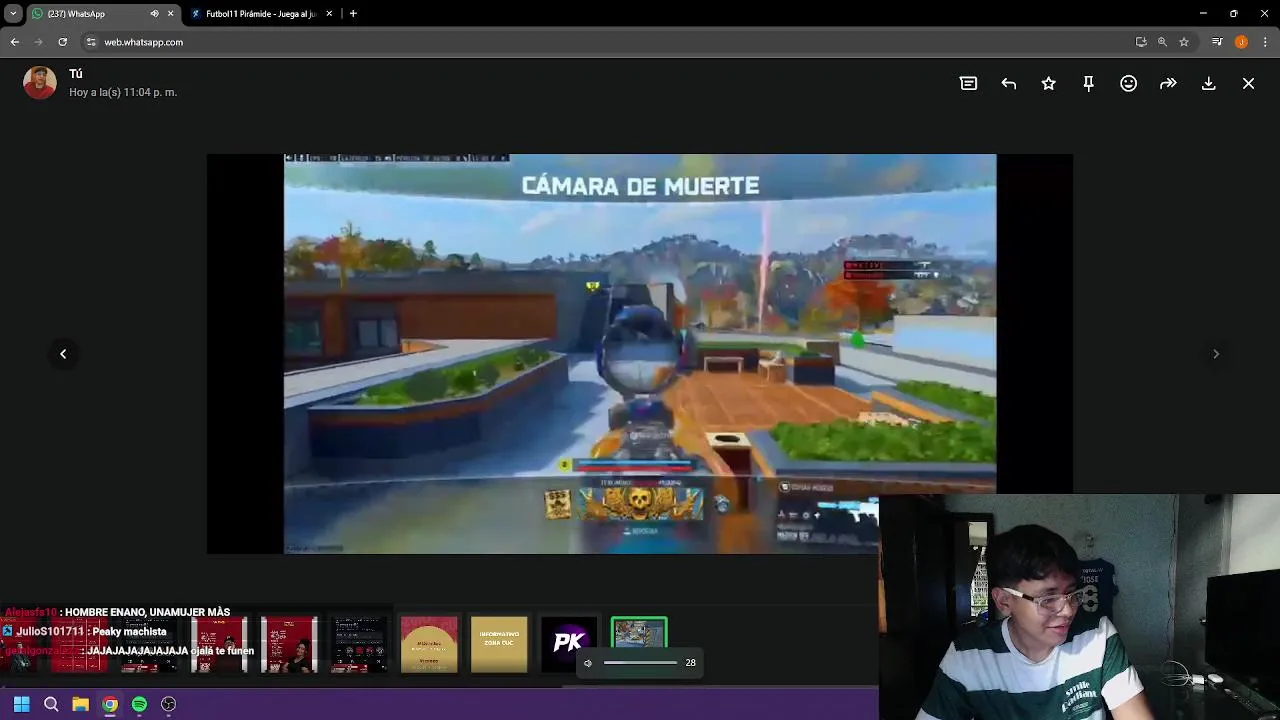
Task: Open Spotify from the taskbar
Action: coord(139,704)
